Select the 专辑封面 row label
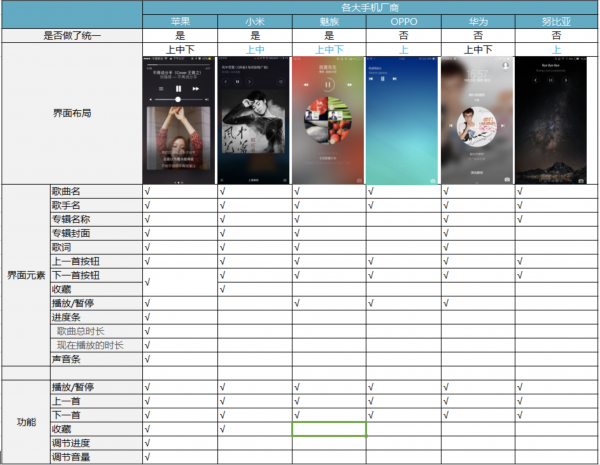The width and height of the screenshot is (600, 465). [96, 233]
